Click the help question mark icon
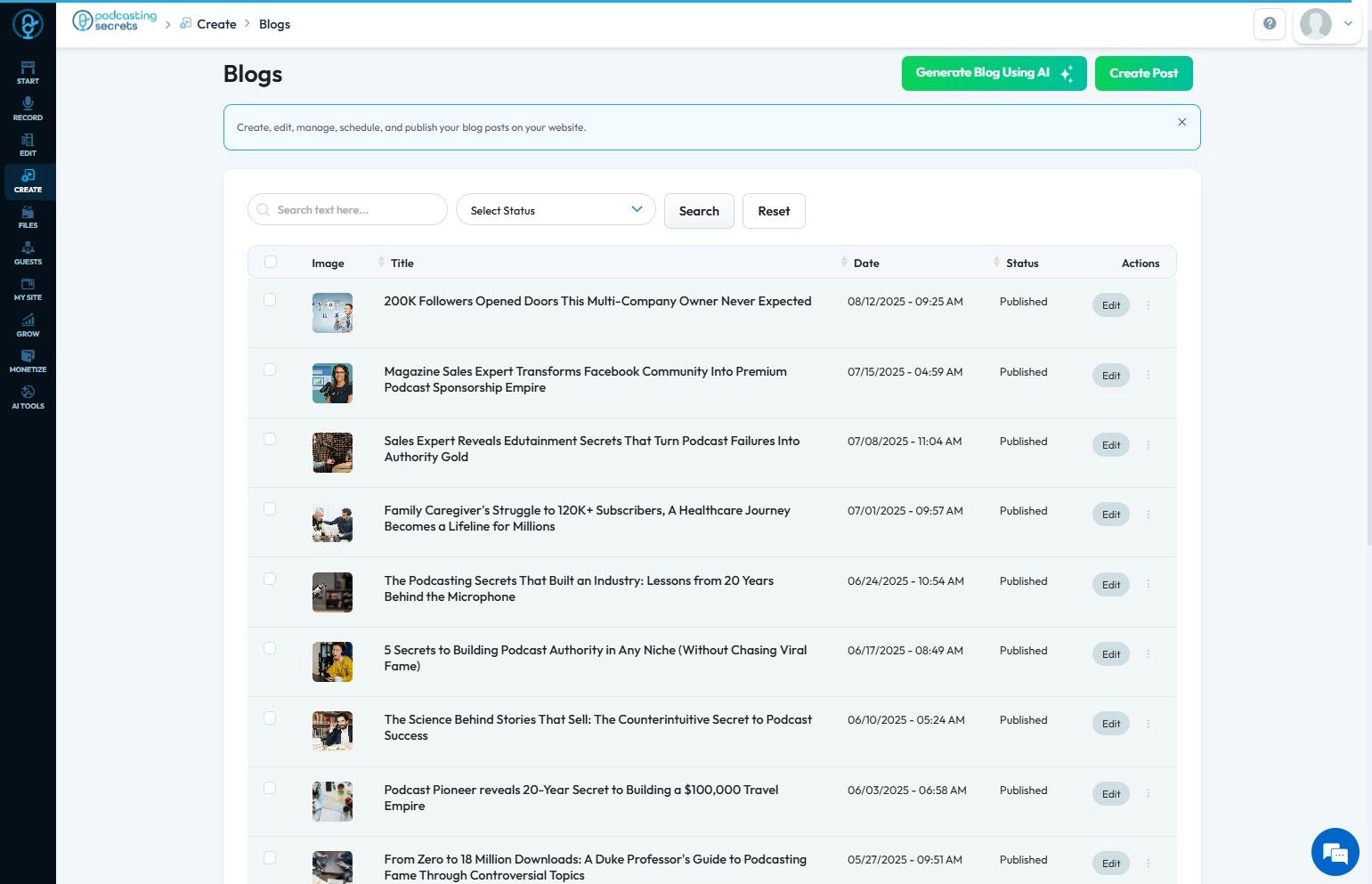This screenshot has height=884, width=1372. 1269,24
